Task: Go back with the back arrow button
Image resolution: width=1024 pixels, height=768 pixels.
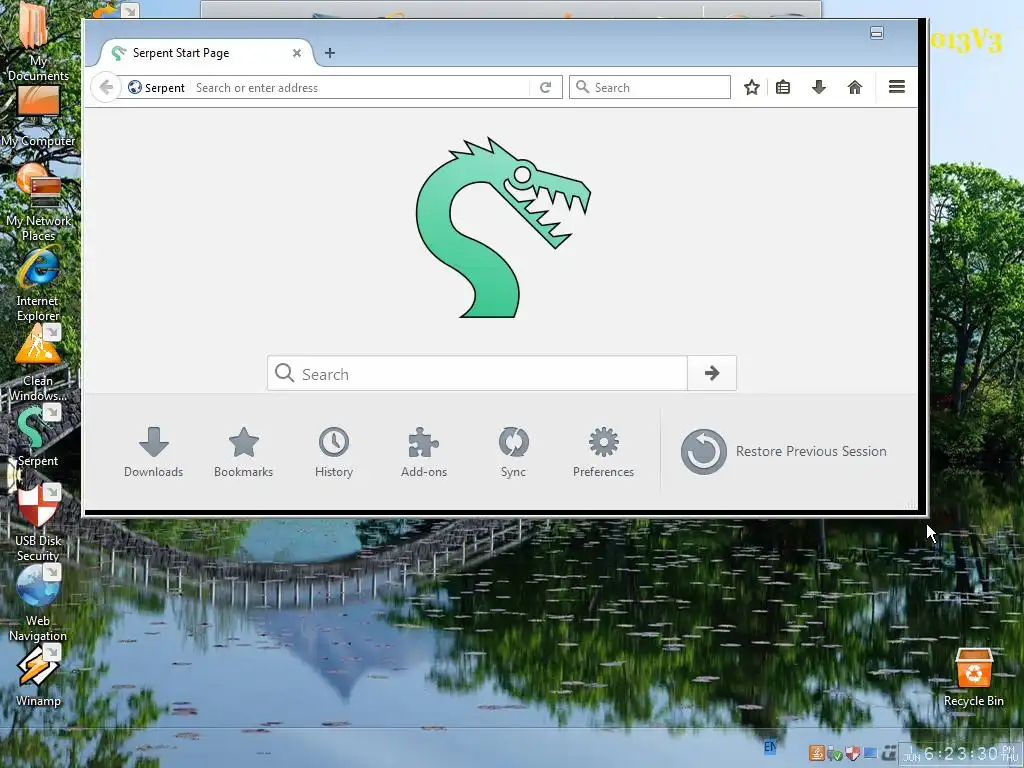Action: coord(106,88)
